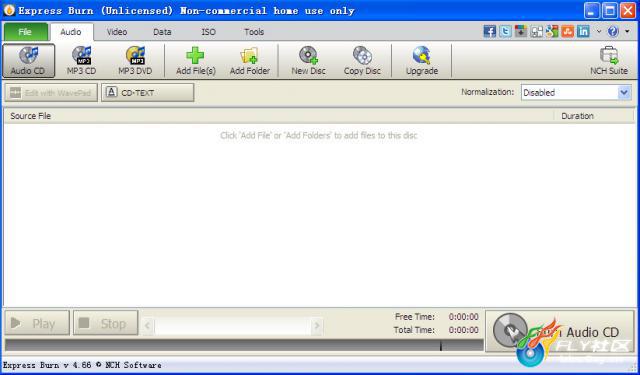Start a New Disc

[x=309, y=60]
